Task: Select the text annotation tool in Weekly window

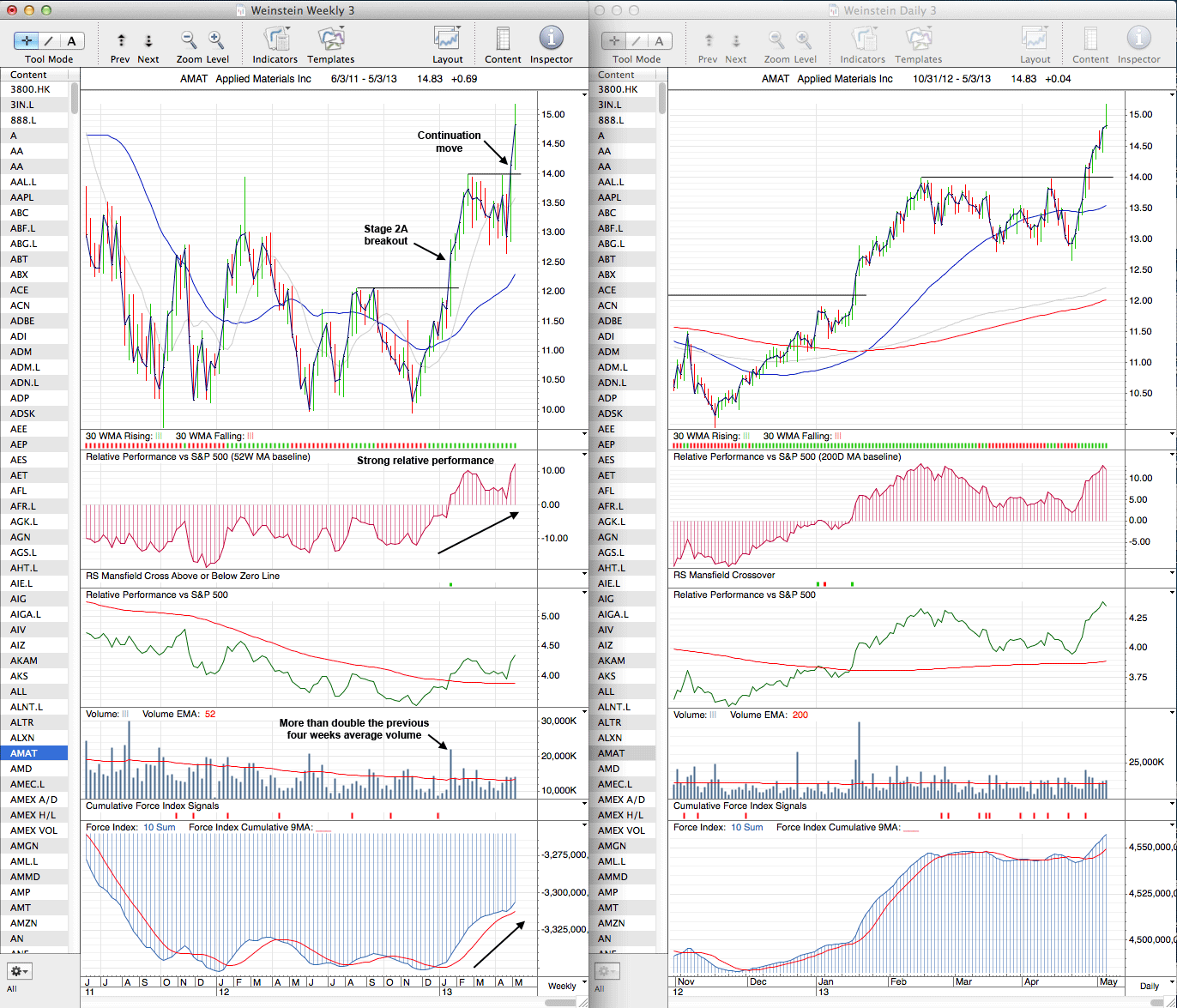Action: [71, 41]
